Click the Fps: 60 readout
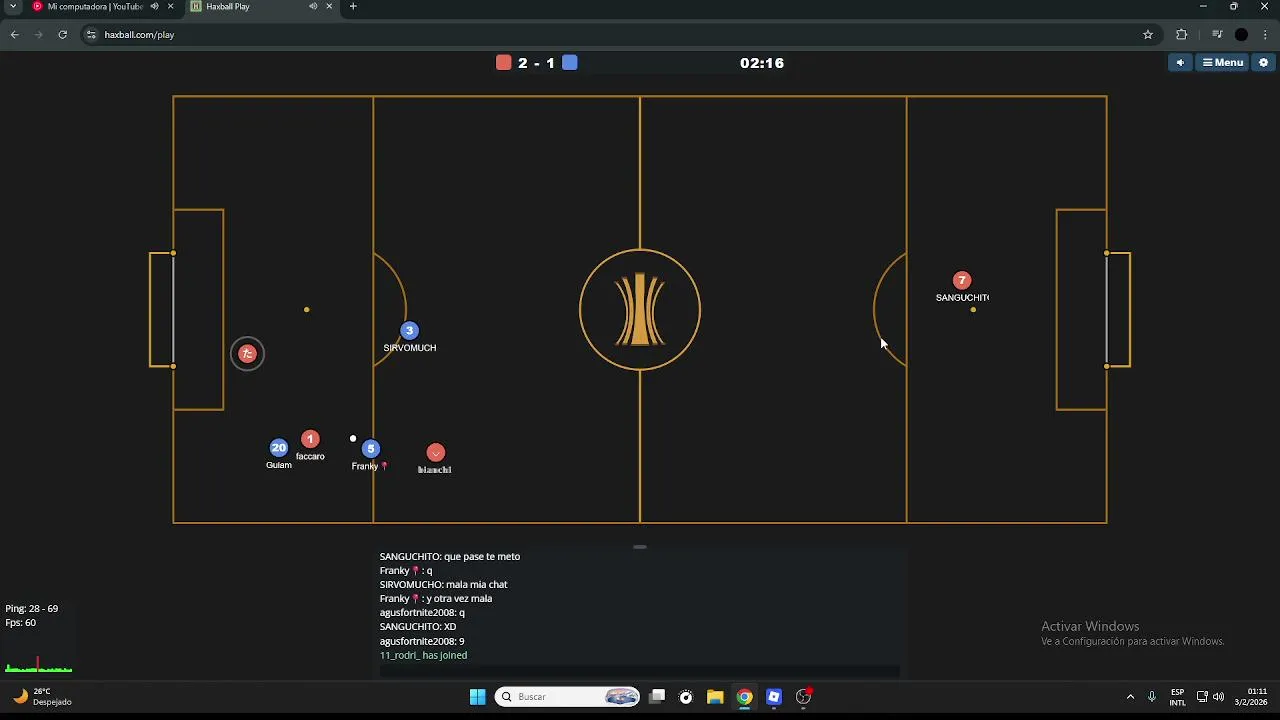1280x720 pixels. 21,622
